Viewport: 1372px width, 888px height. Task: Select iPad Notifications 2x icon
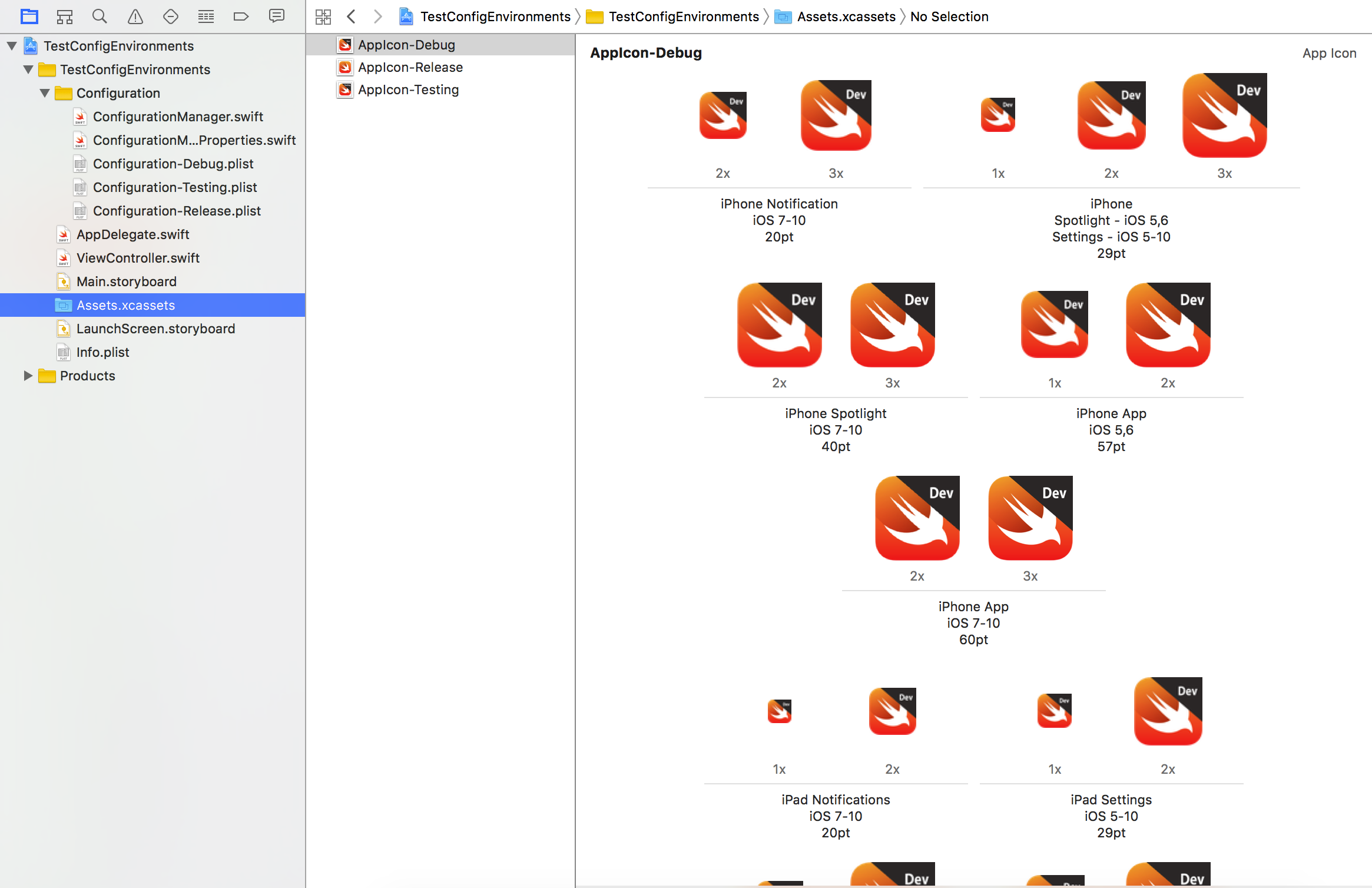pyautogui.click(x=893, y=711)
